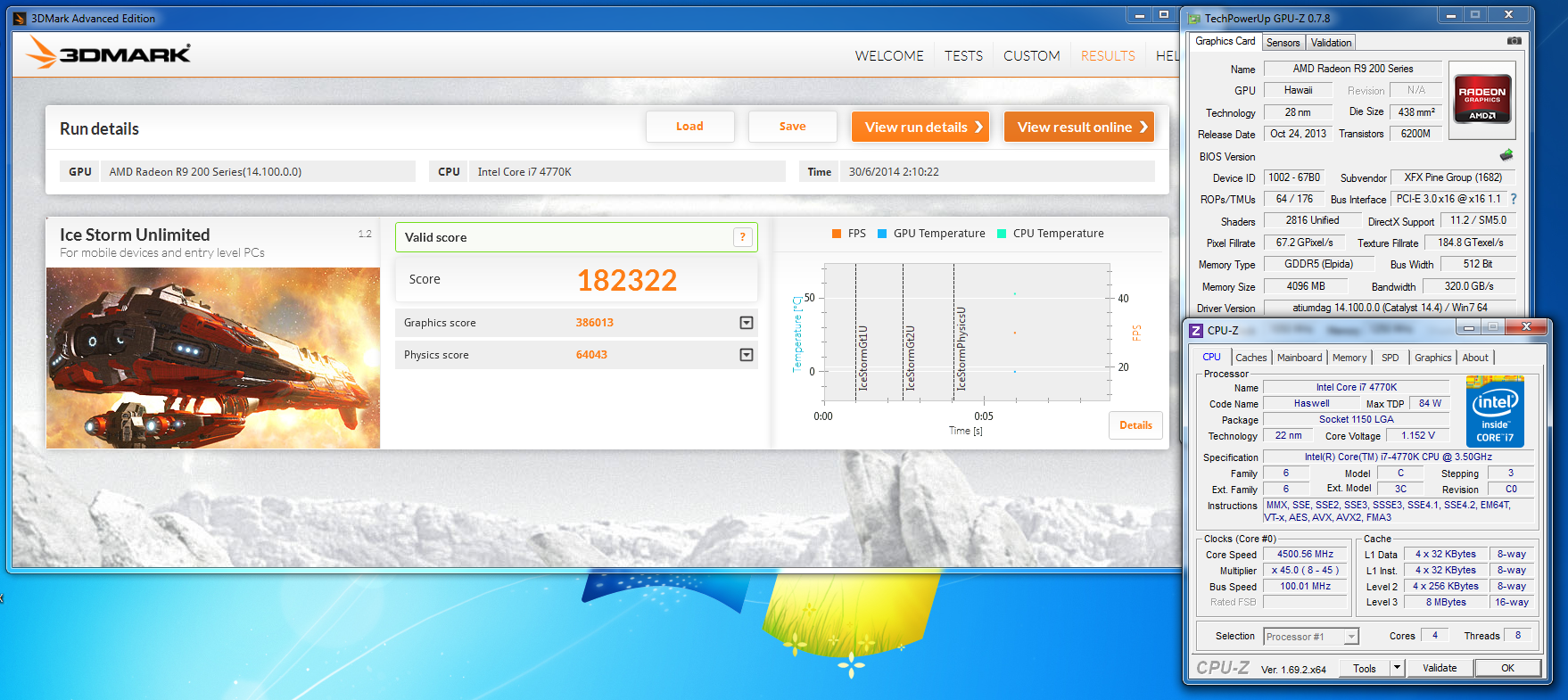The image size is (1568, 700).
Task: Click the CPU-Z title bar Z icon
Action: click(1196, 330)
